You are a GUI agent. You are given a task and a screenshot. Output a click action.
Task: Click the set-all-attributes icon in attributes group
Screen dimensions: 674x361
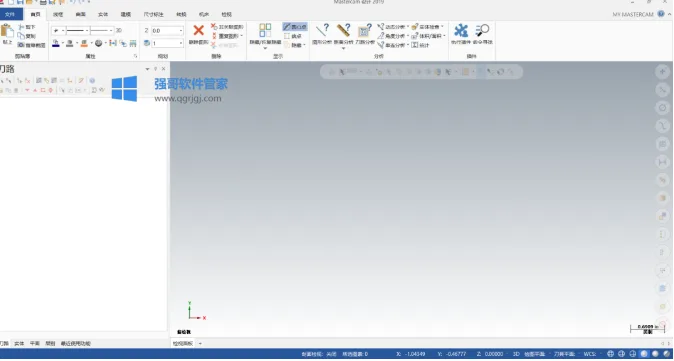pyautogui.click(x=113, y=43)
